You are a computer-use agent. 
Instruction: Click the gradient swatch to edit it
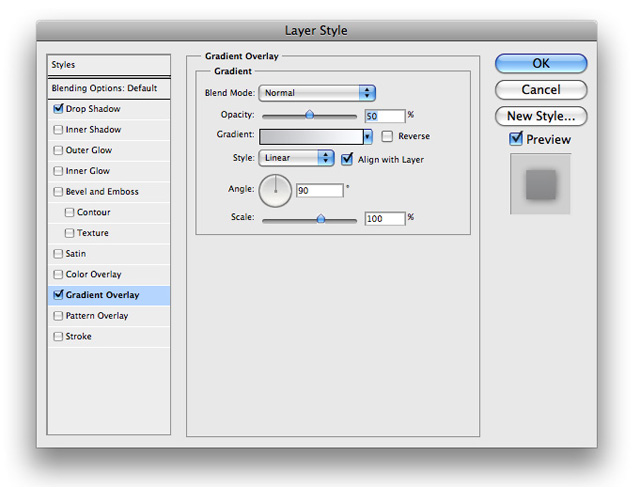pos(311,137)
